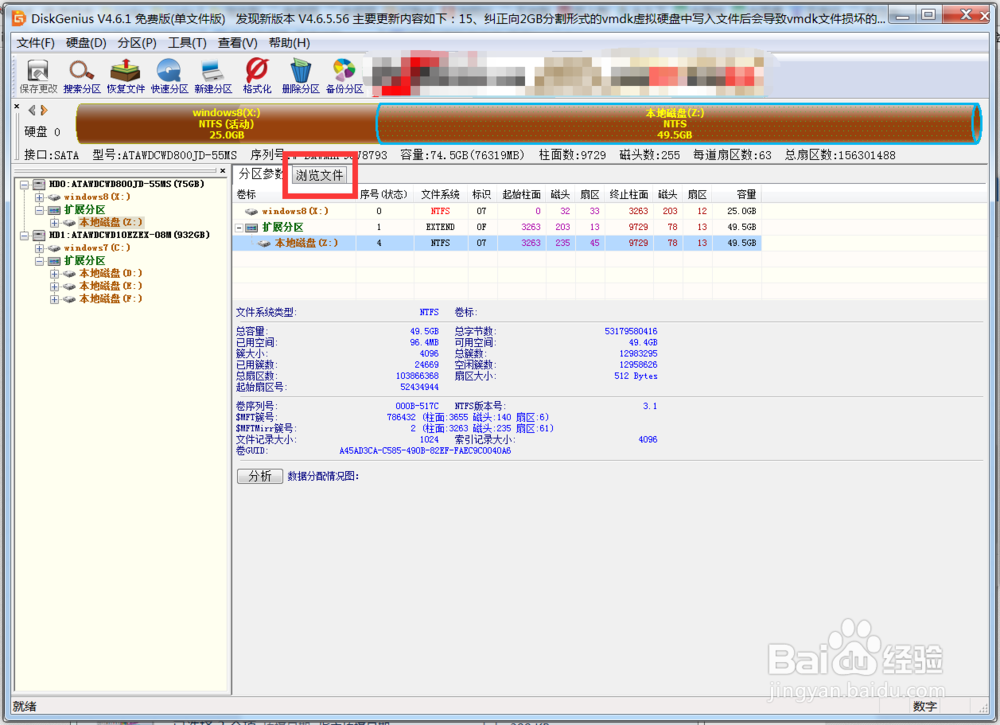The image size is (1000, 725).
Task: Open the 备份分区 (Backup partition) tool
Action: click(x=344, y=76)
